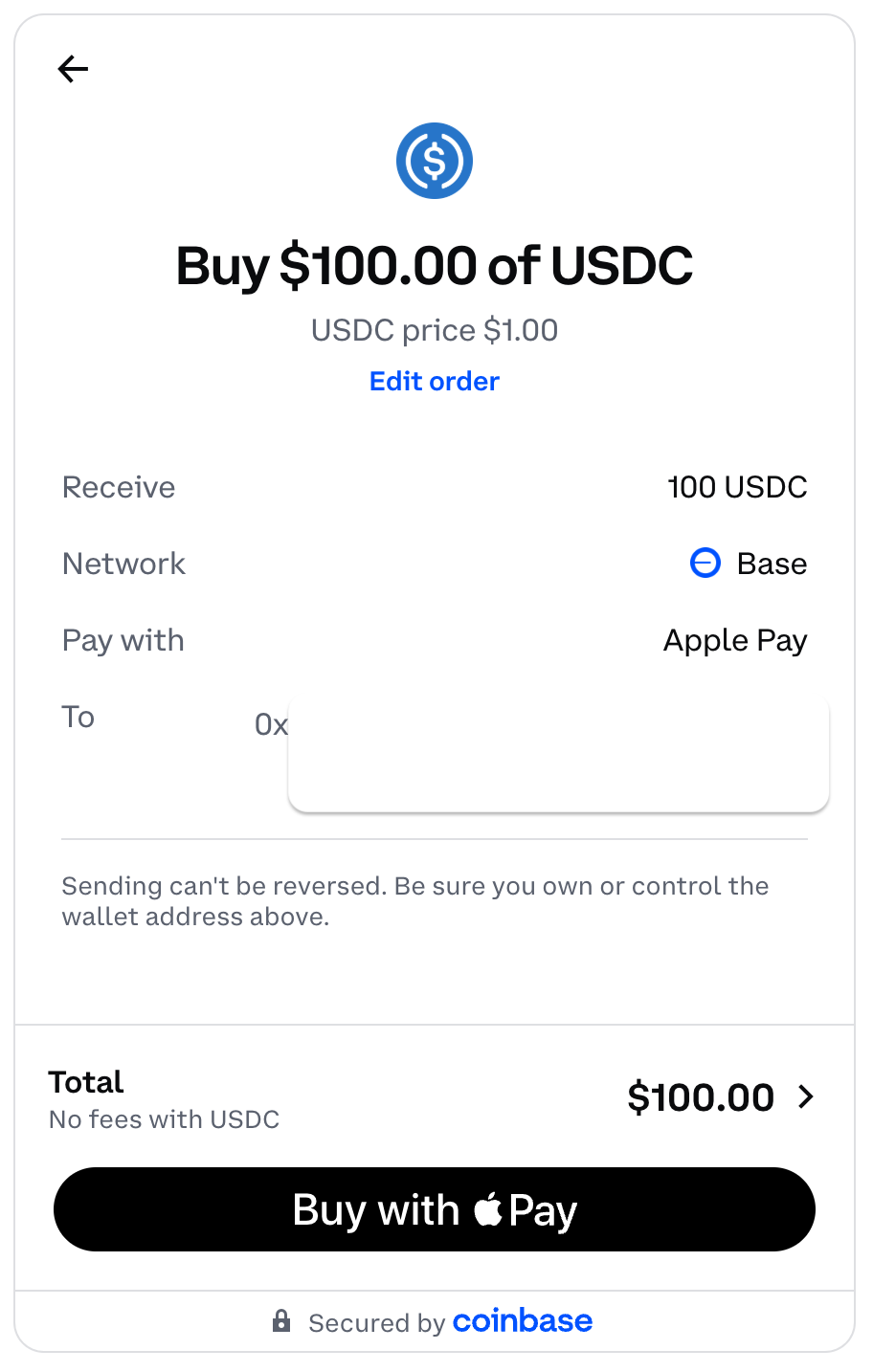
Task: Click the blue USDC coin logo
Action: pos(435,161)
